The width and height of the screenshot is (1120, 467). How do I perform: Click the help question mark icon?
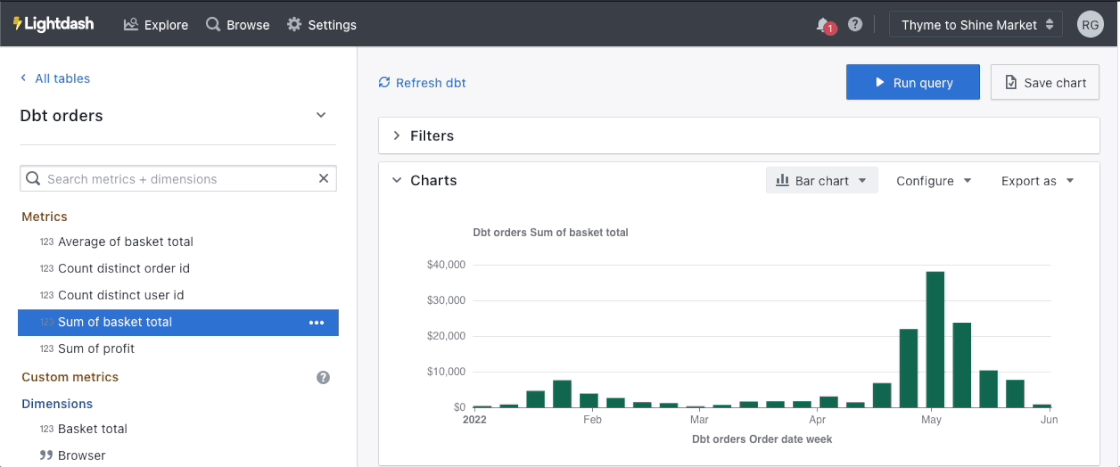coord(855,24)
